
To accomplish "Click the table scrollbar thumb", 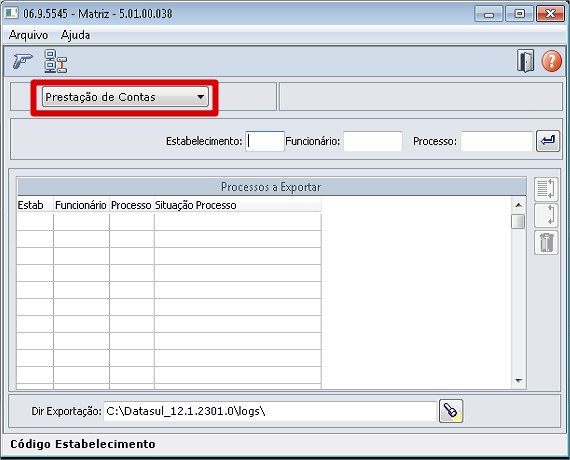I will point(518,221).
